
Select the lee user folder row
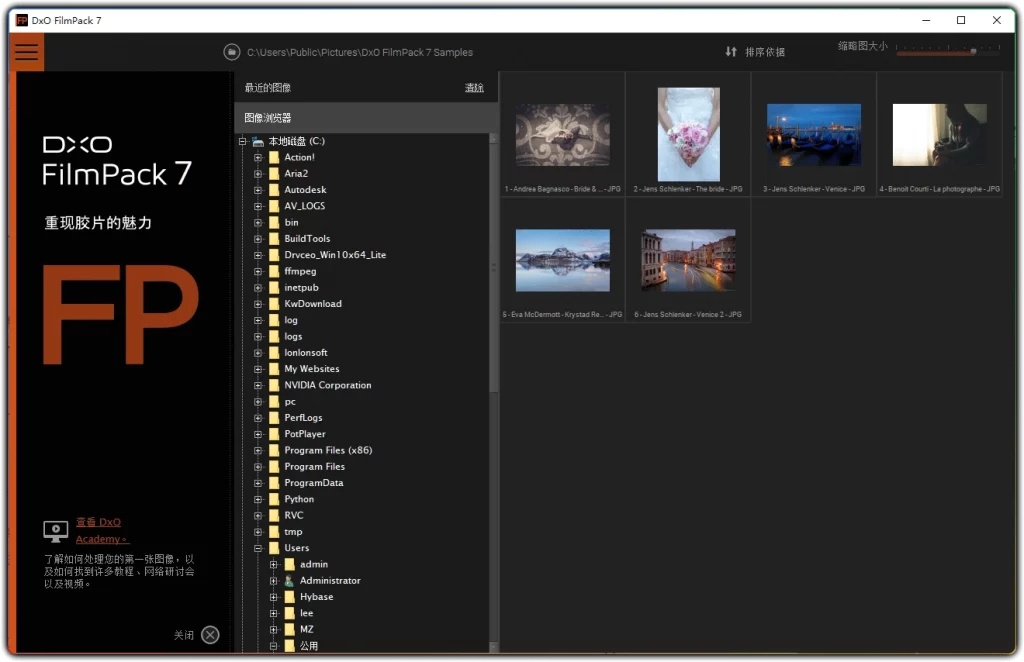point(306,613)
